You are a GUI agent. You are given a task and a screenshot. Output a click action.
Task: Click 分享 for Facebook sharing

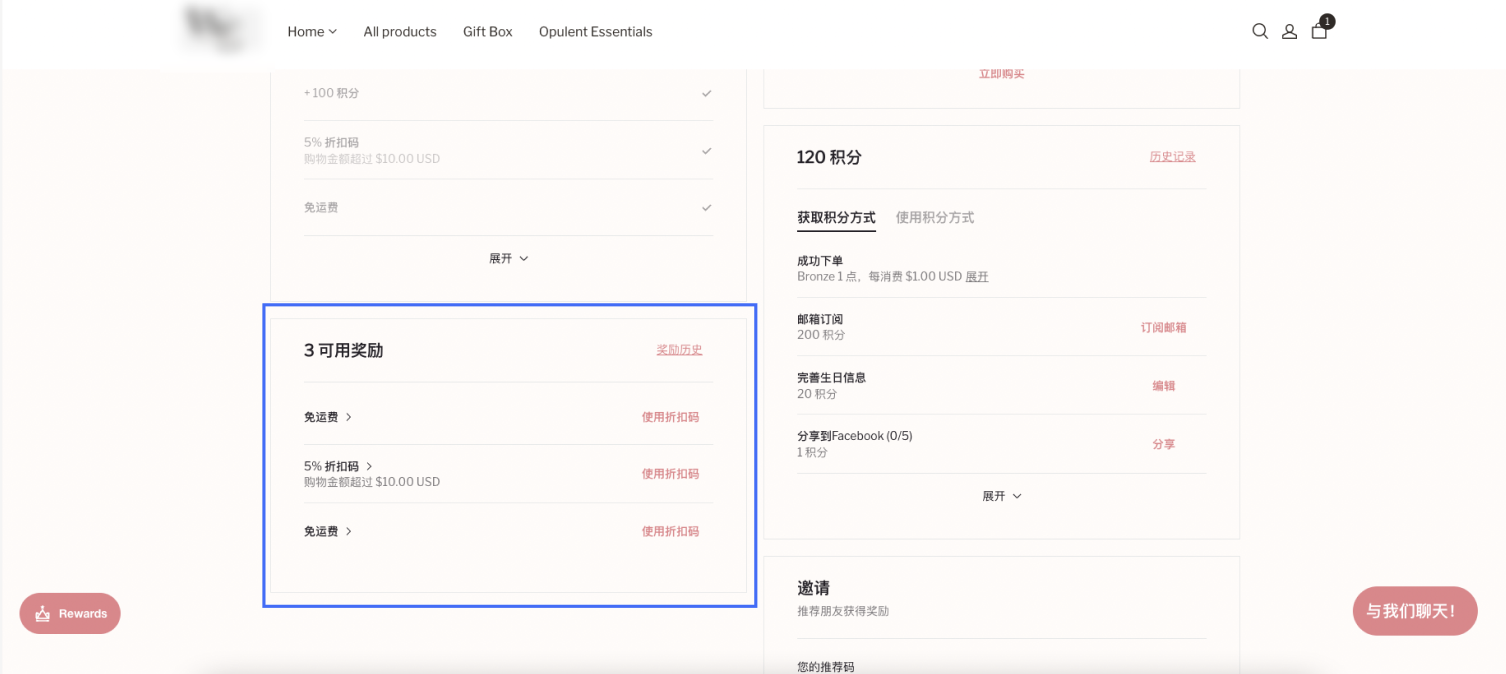point(1163,444)
